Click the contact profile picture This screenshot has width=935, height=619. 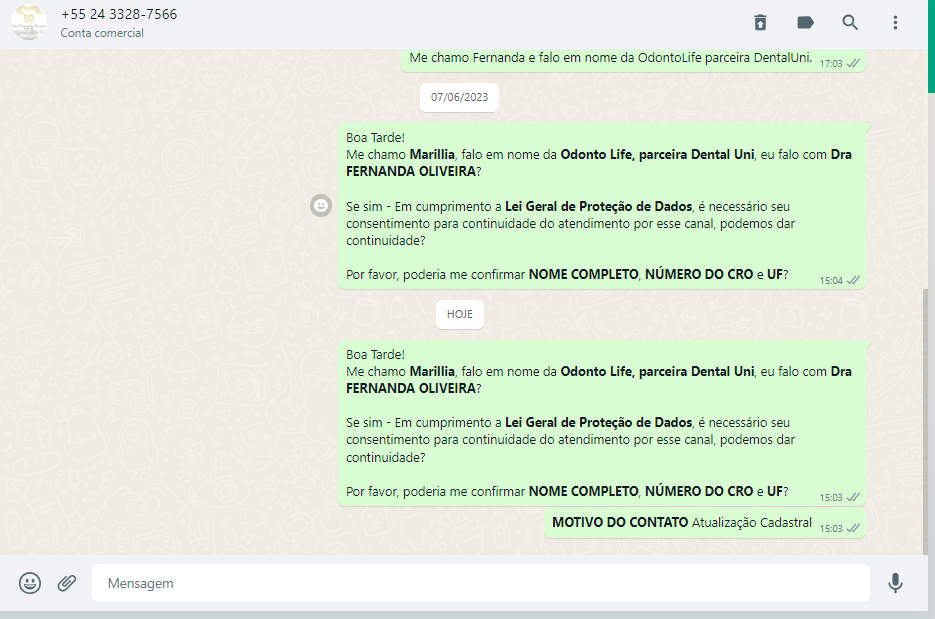pos(29,22)
